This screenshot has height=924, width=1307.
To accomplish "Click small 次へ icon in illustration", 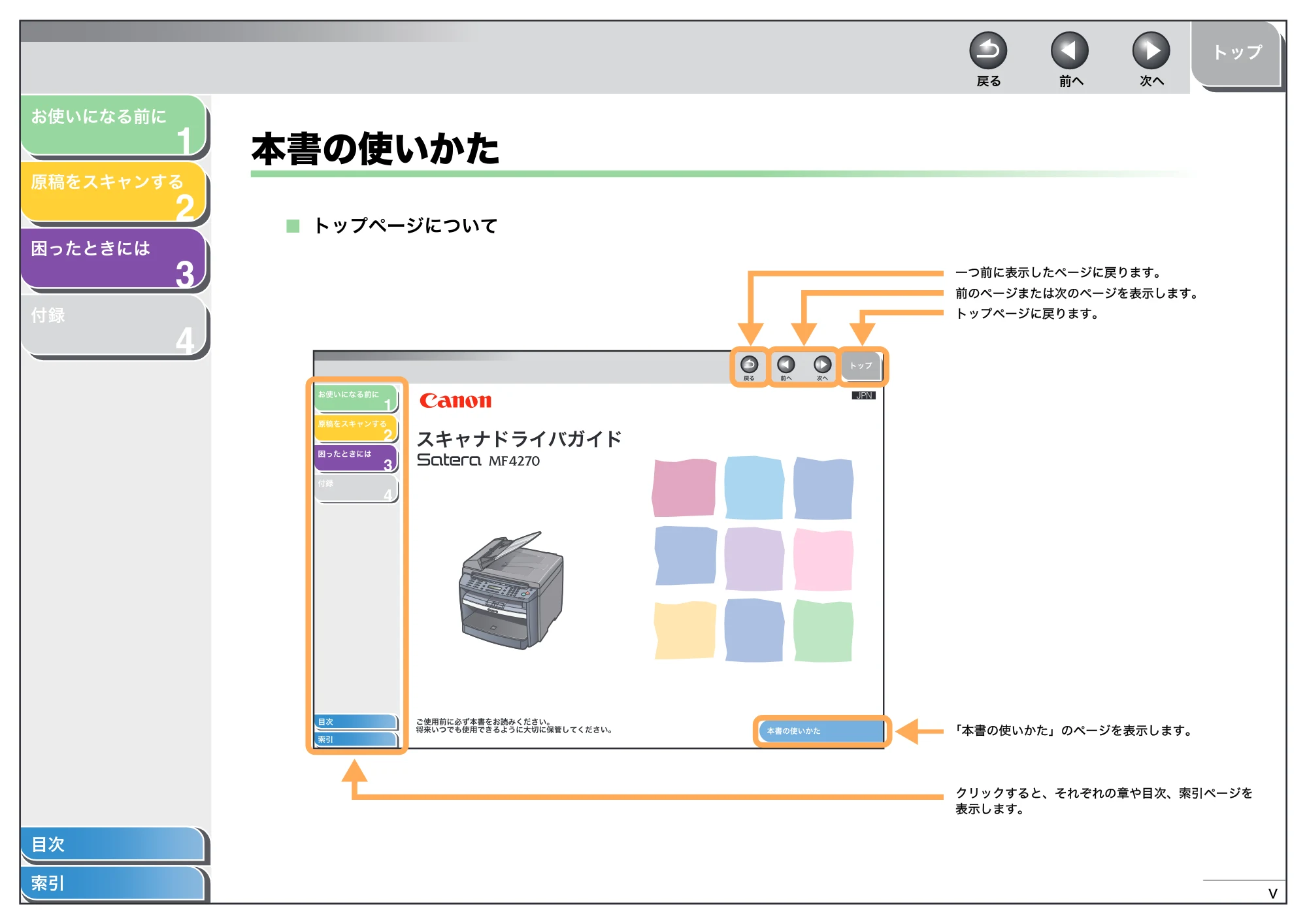I will tap(822, 365).
